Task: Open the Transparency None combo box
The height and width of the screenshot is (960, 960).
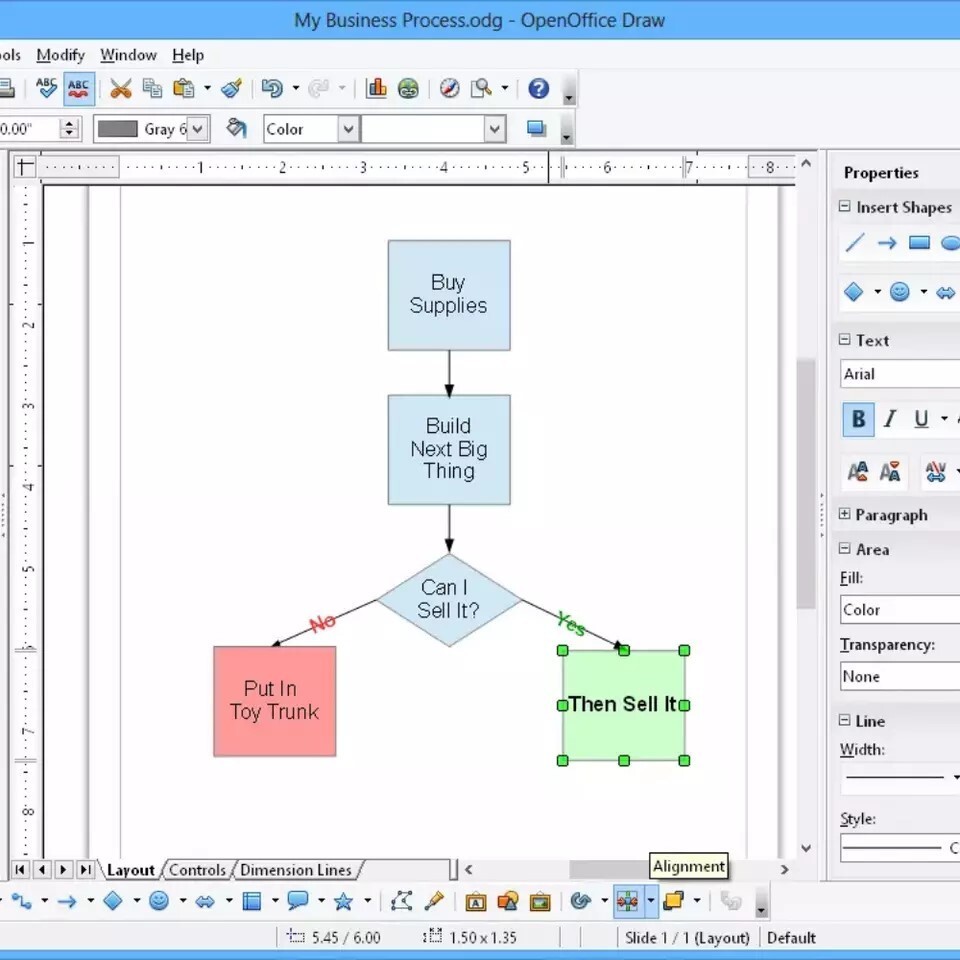Action: [900, 676]
